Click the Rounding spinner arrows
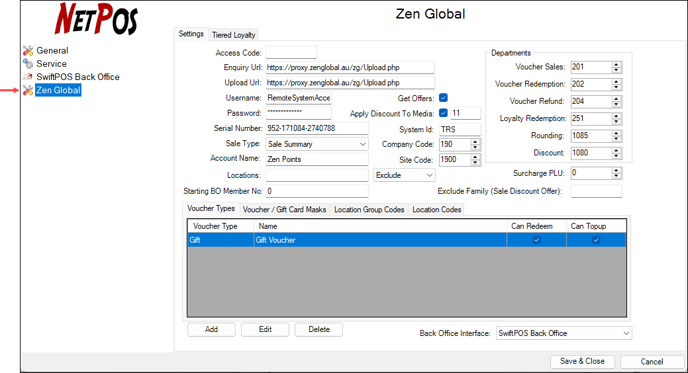Viewport: 688px width, 373px height. tap(616, 136)
